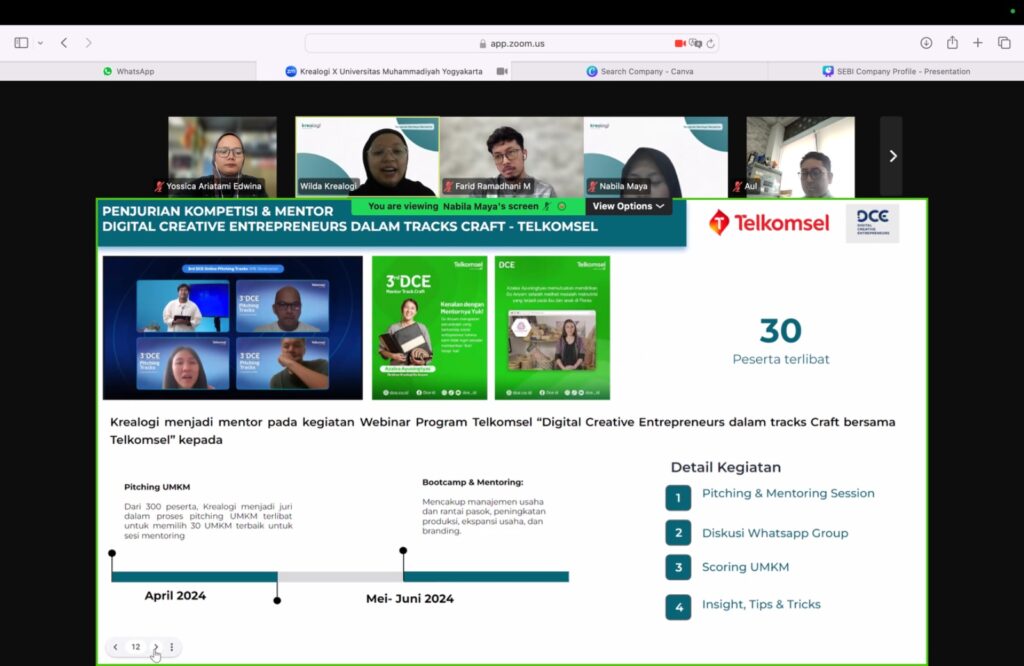Click the number 2 badge in Detail Kegiatan
This screenshot has height=666, width=1024.
[x=678, y=532]
